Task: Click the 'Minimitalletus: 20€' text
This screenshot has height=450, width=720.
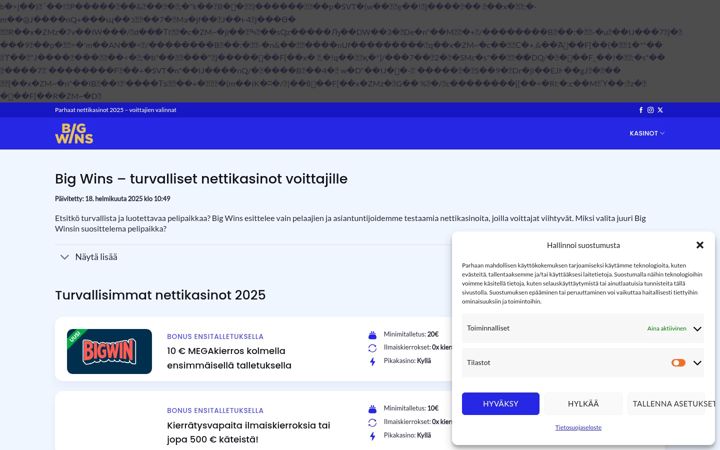Action: [x=411, y=334]
